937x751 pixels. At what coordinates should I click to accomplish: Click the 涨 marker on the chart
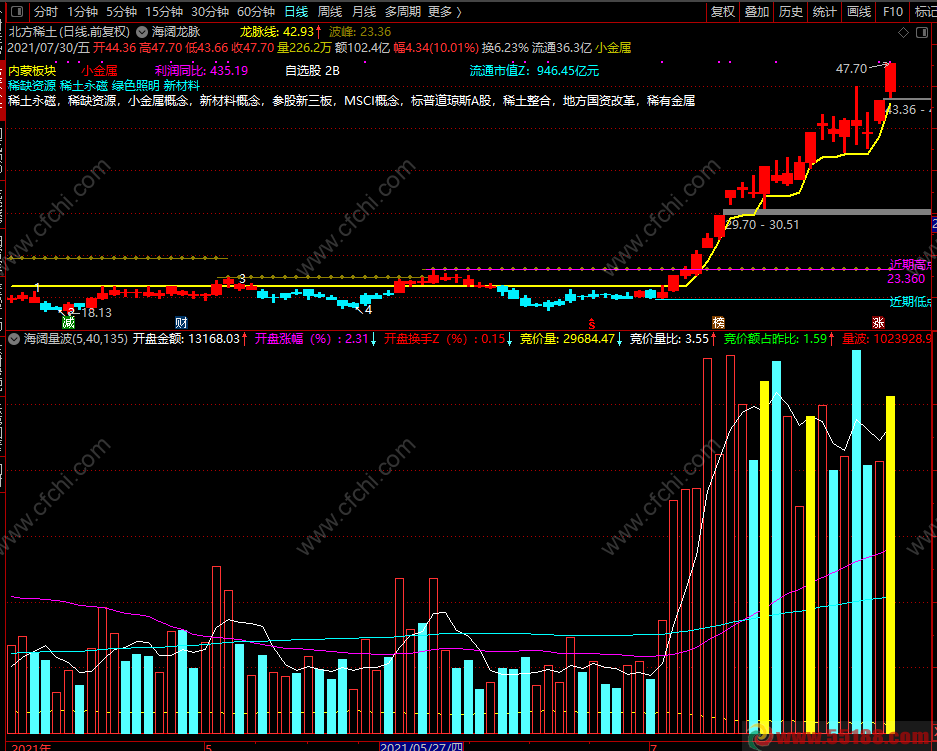(878, 323)
